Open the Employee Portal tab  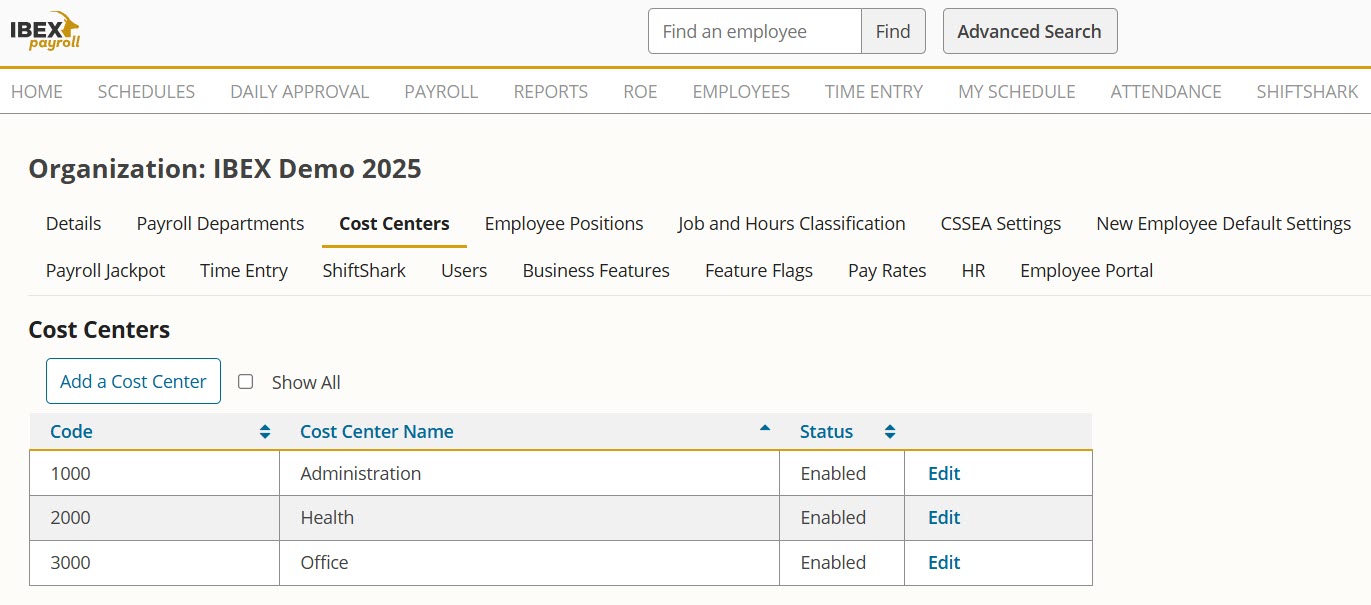tap(1087, 271)
